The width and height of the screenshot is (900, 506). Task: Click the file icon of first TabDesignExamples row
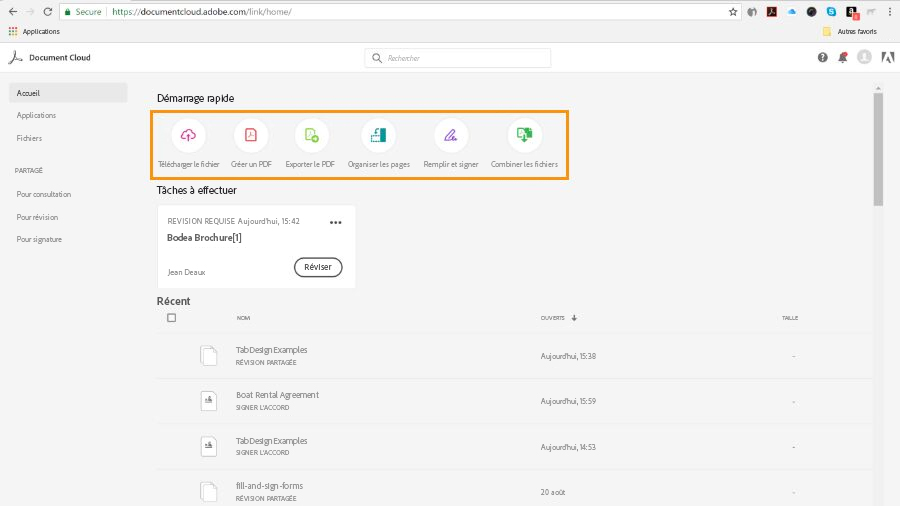(209, 356)
